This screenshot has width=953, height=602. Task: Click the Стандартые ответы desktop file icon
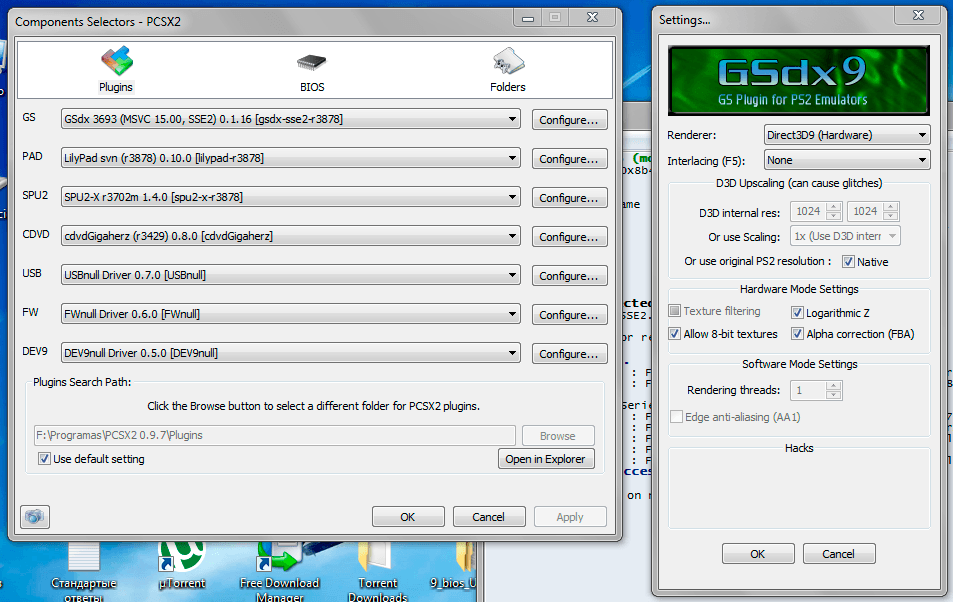[83, 570]
